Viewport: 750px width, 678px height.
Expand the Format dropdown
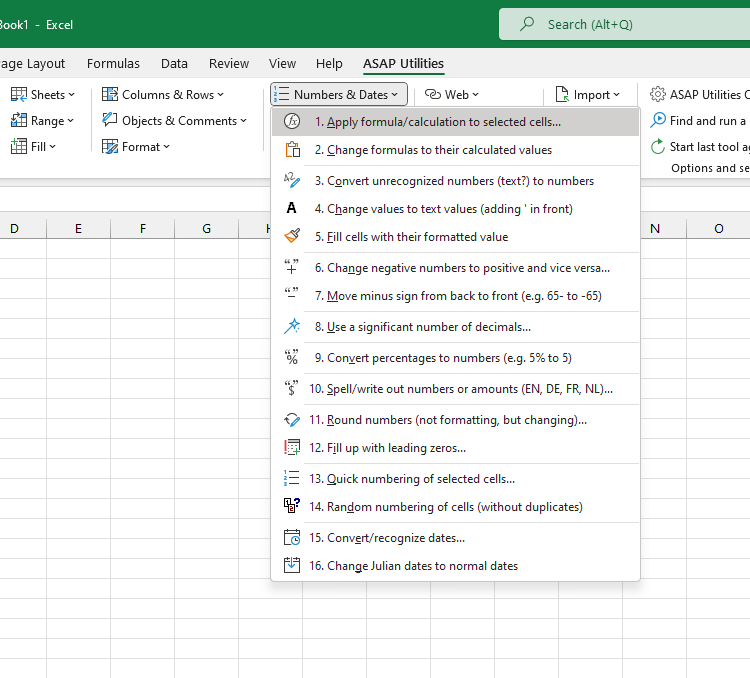click(136, 146)
